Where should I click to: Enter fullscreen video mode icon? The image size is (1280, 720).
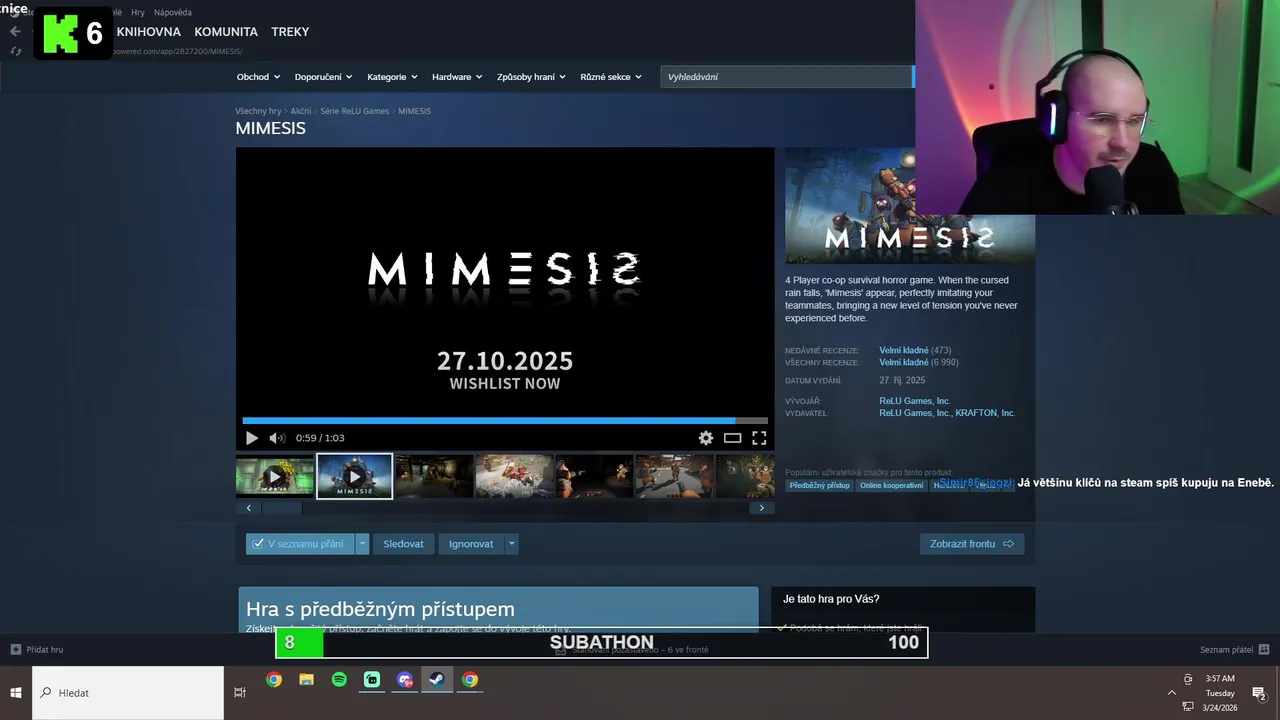[759, 438]
